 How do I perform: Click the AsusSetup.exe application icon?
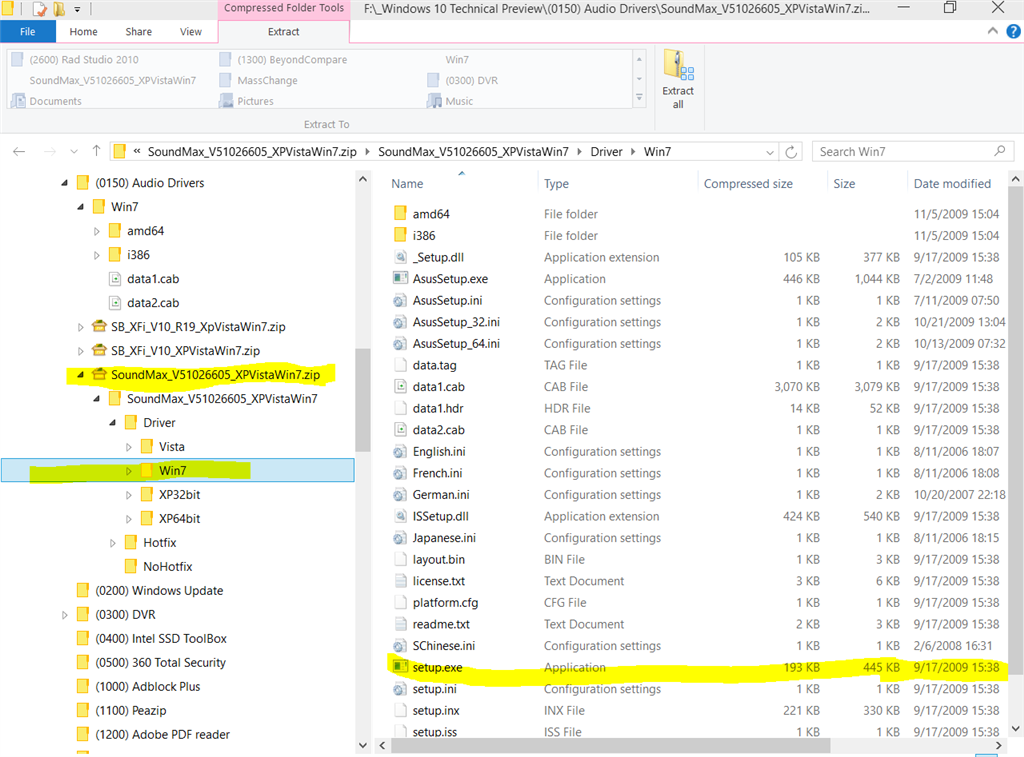click(x=400, y=278)
